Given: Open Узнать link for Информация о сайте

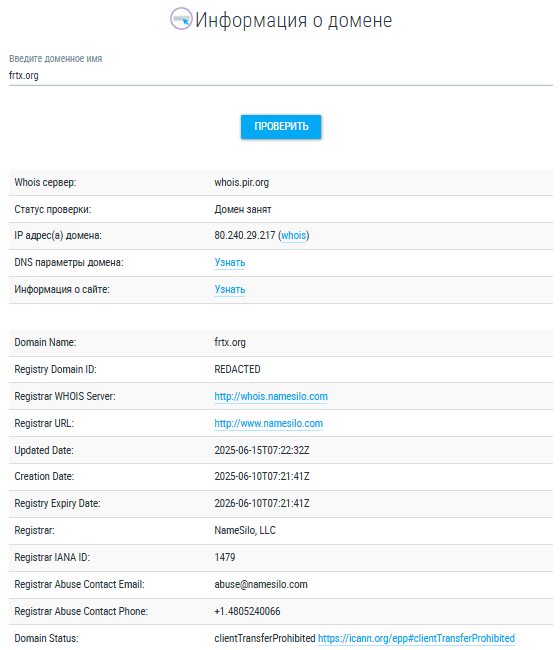Looking at the screenshot, I should 230,289.
